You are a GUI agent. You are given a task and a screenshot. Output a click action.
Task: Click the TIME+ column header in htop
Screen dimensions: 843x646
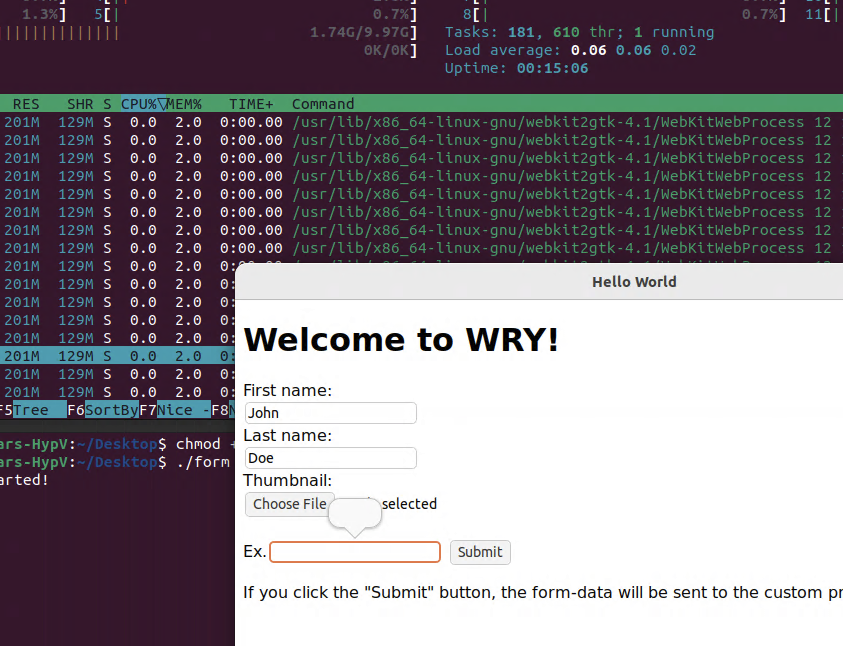[x=251, y=104]
